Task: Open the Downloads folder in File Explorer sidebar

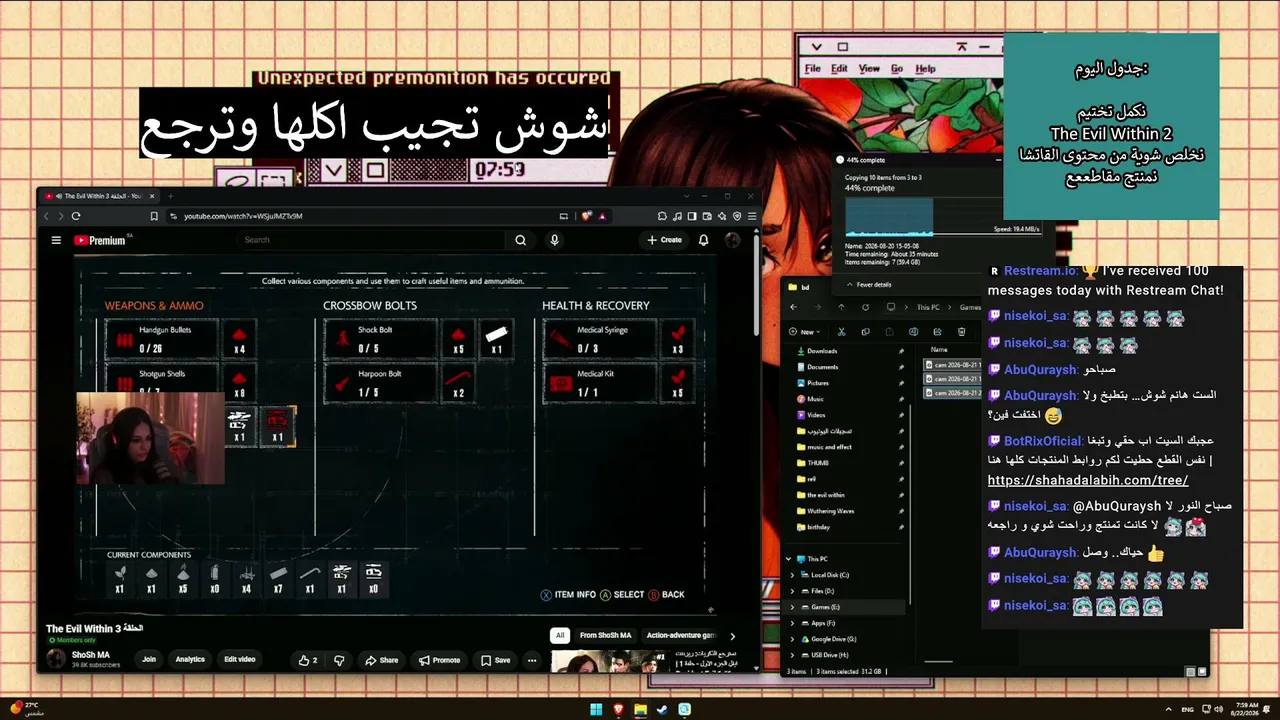Action: tap(822, 351)
